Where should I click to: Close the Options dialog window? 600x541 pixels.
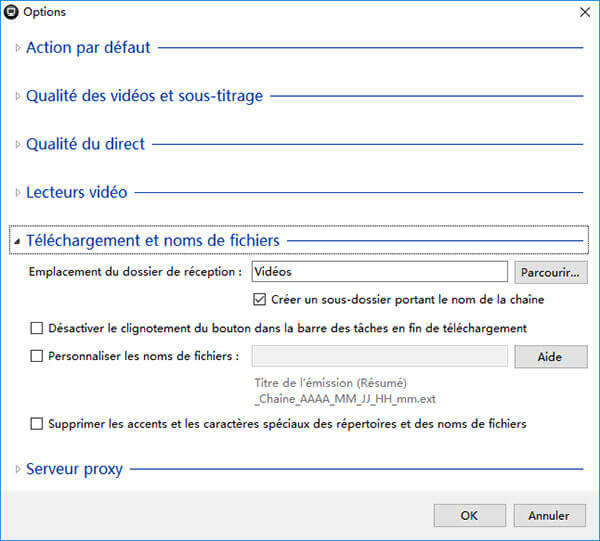pos(584,12)
